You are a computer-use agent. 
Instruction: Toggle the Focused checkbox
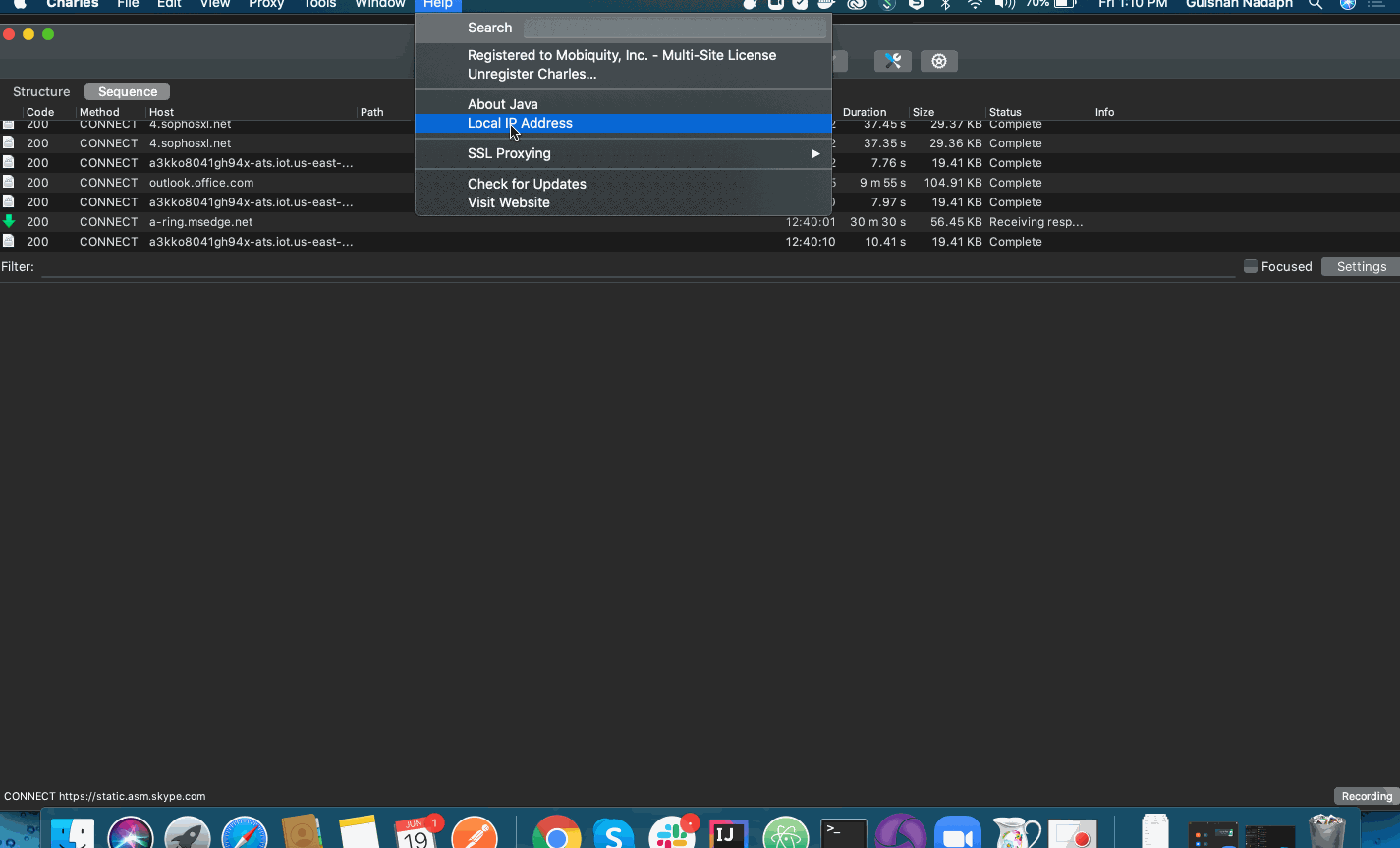coord(1250,266)
